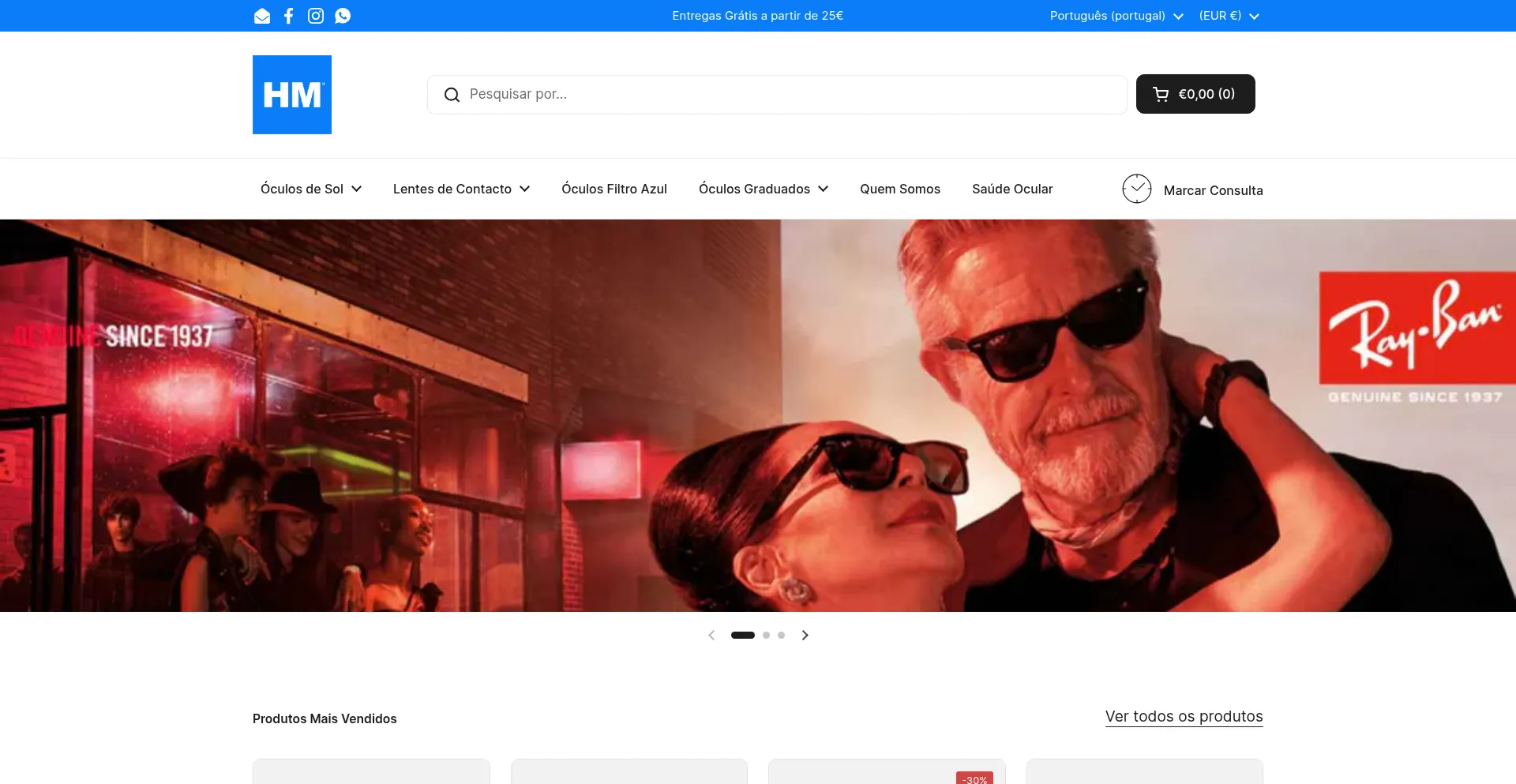This screenshot has width=1516, height=784.
Task: Open the Quem Somos page
Action: (899, 189)
